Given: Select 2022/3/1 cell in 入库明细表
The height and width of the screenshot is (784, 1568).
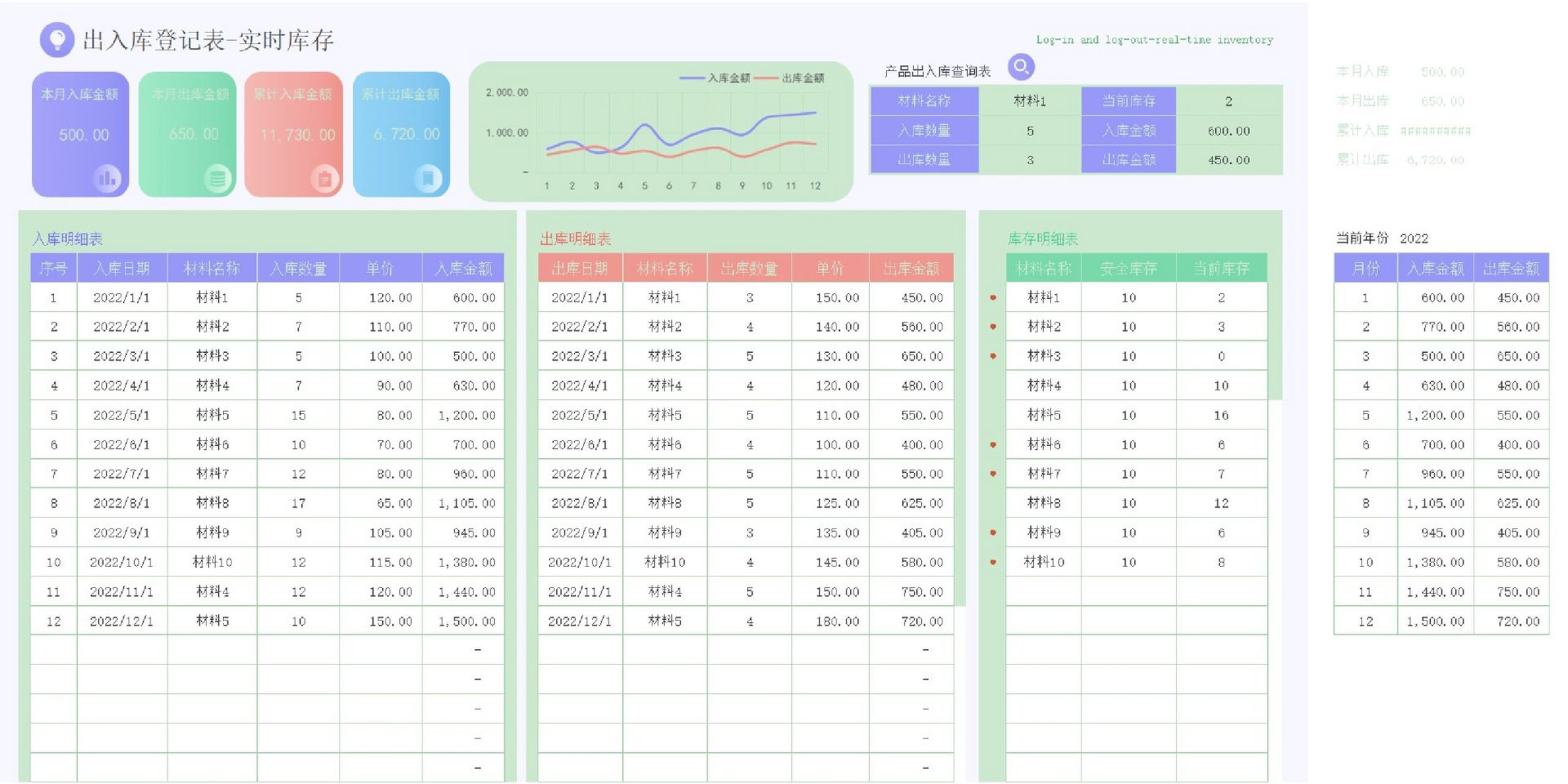Looking at the screenshot, I should (x=121, y=356).
